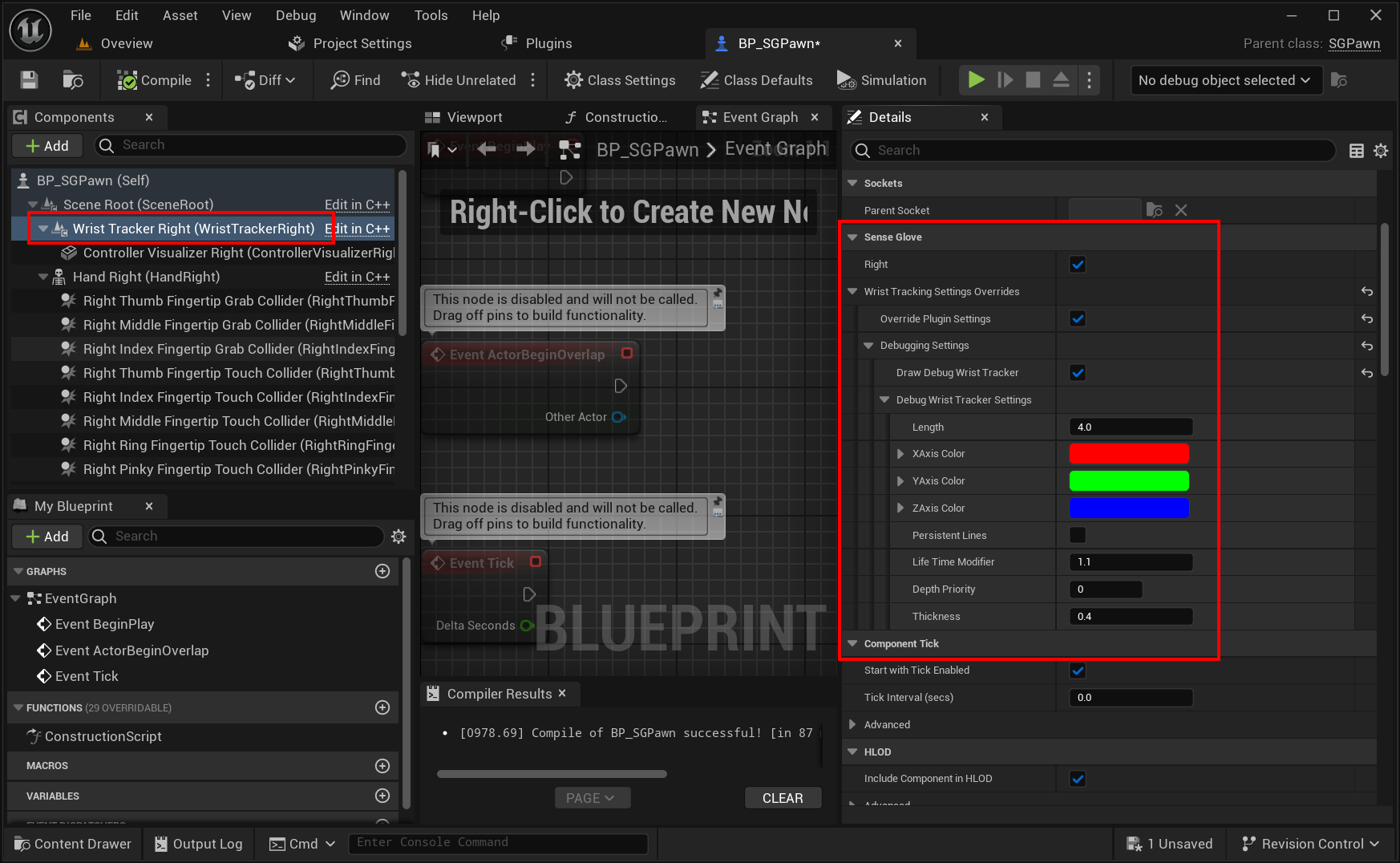
Task: Click CLEAR in Compiler Results
Action: (783, 797)
